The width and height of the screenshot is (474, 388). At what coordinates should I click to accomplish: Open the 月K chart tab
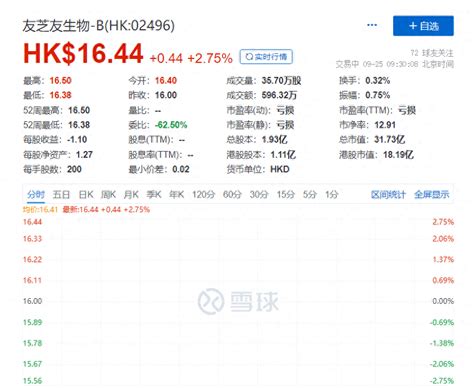(x=131, y=194)
